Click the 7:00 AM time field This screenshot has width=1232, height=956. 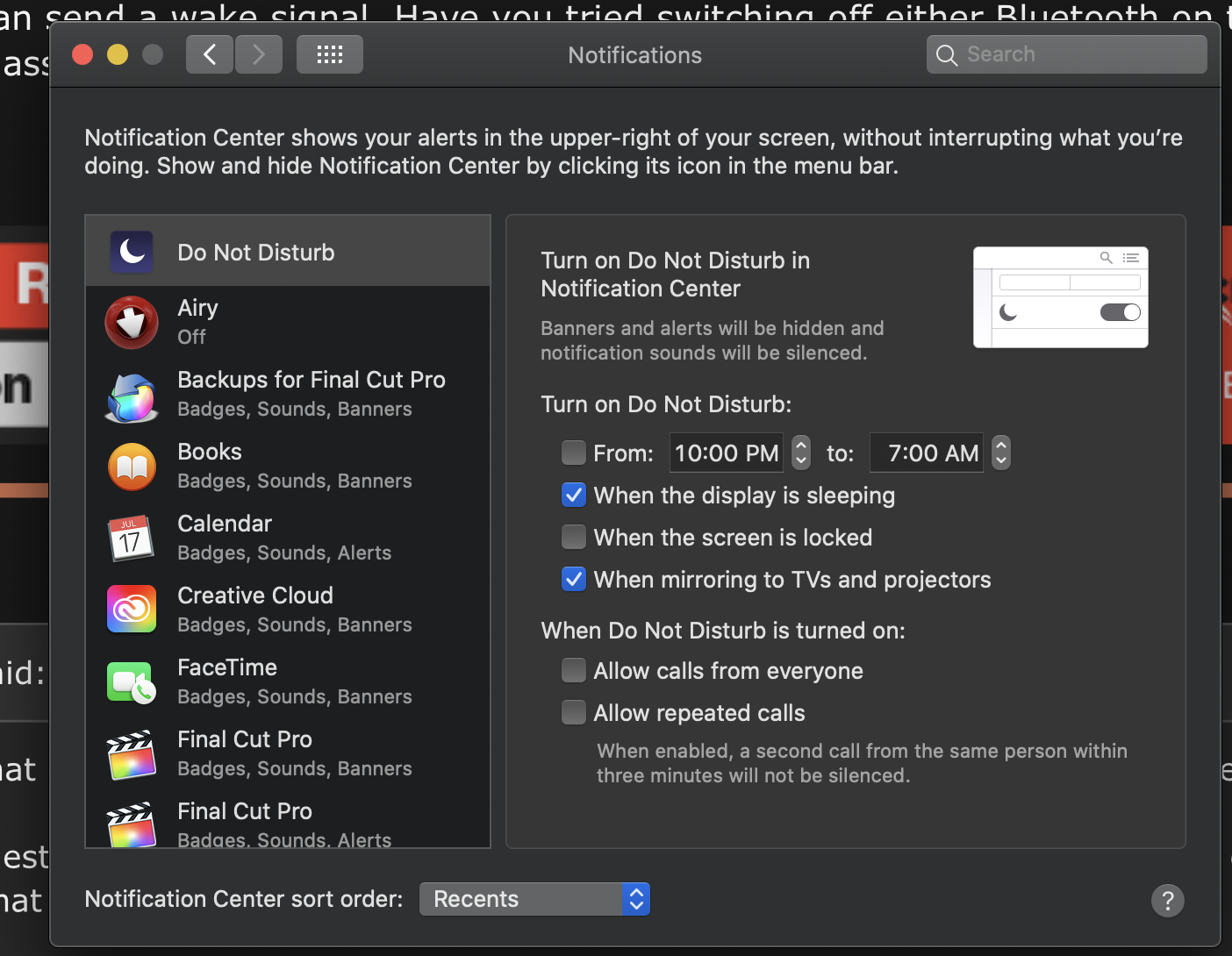[x=927, y=453]
